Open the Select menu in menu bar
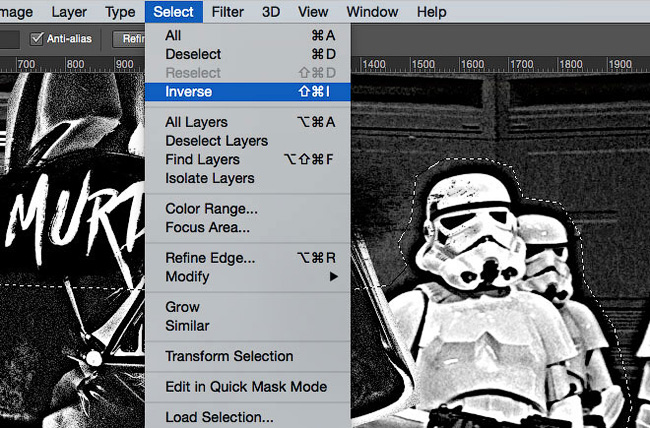This screenshot has height=428, width=650. pyautogui.click(x=174, y=12)
